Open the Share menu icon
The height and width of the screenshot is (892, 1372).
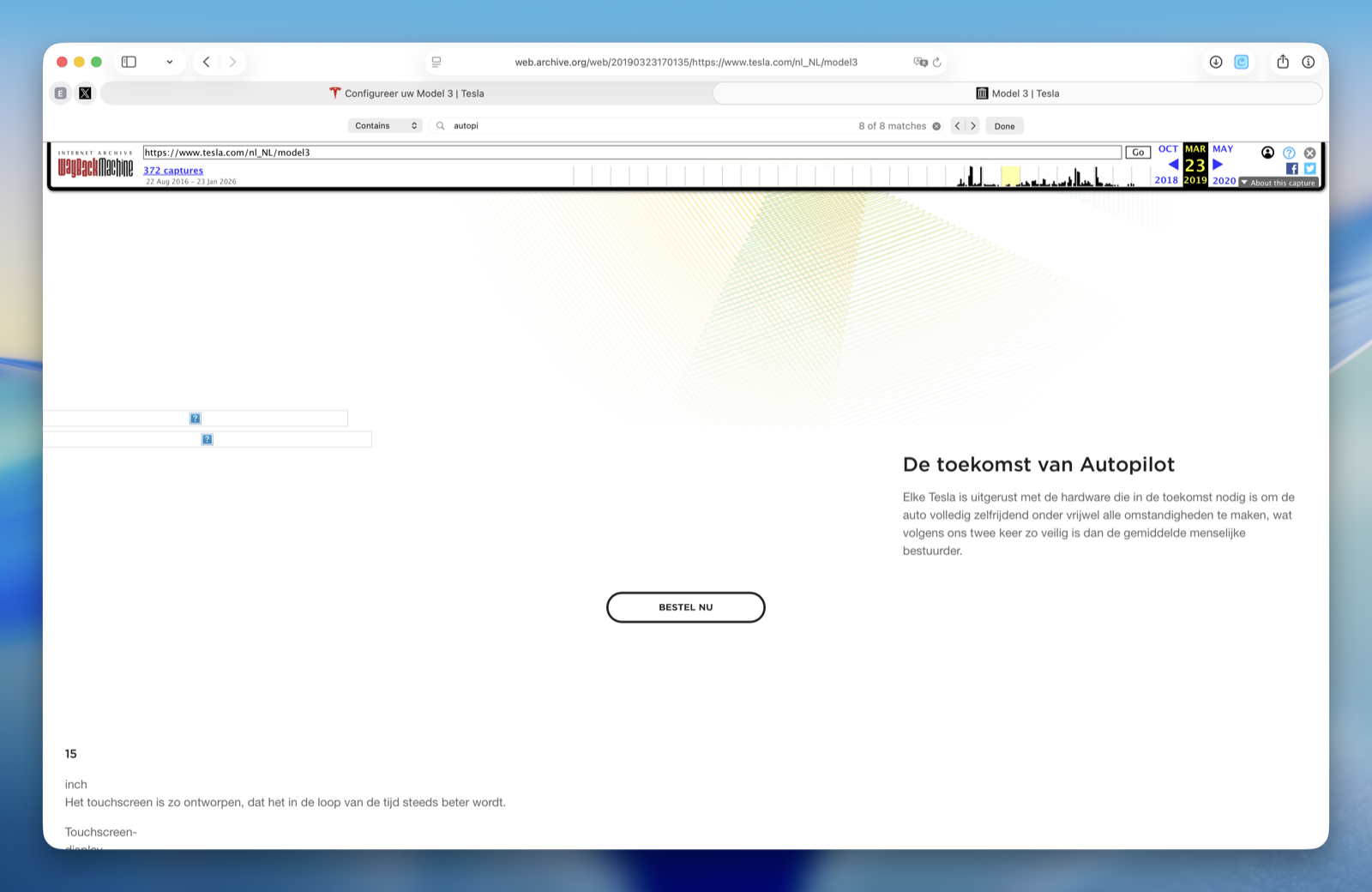(x=1283, y=62)
